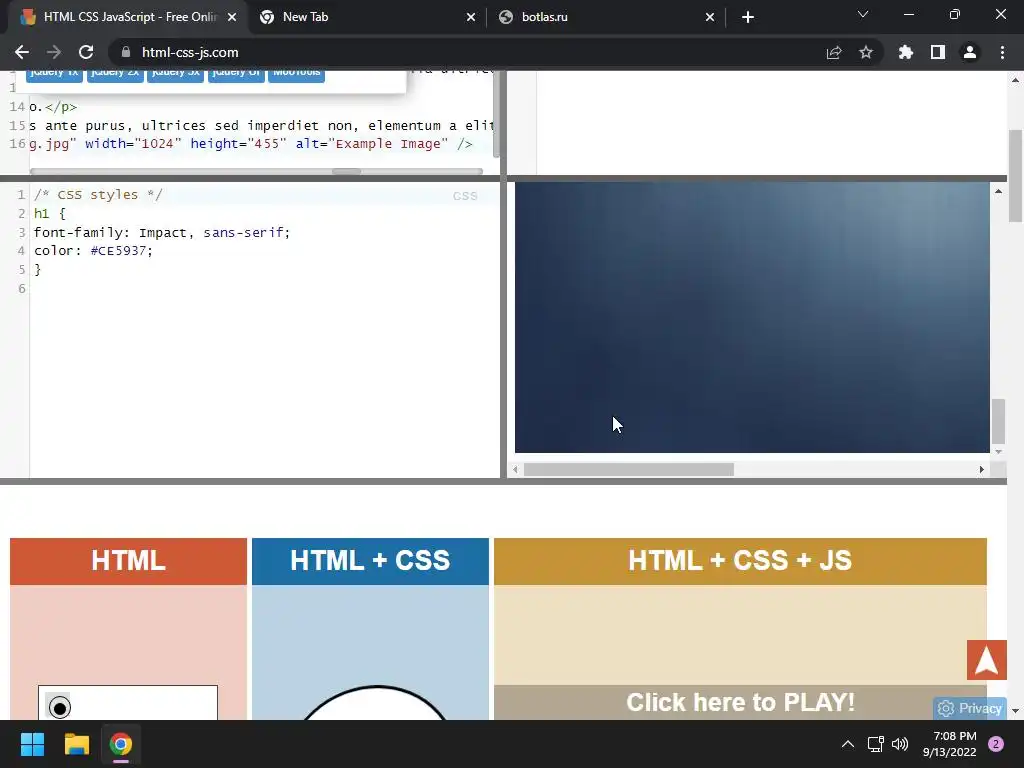The image size is (1024, 768).
Task: Click the page vertical scrollbar thumb
Action: tap(1016, 176)
